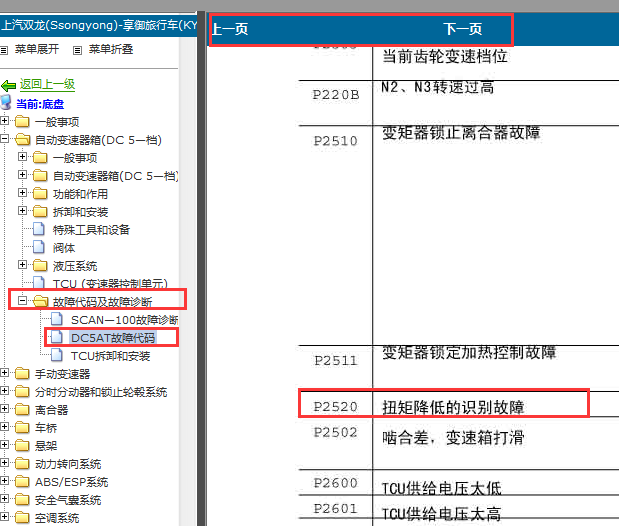Click the green back arrow icon

click(x=8, y=85)
